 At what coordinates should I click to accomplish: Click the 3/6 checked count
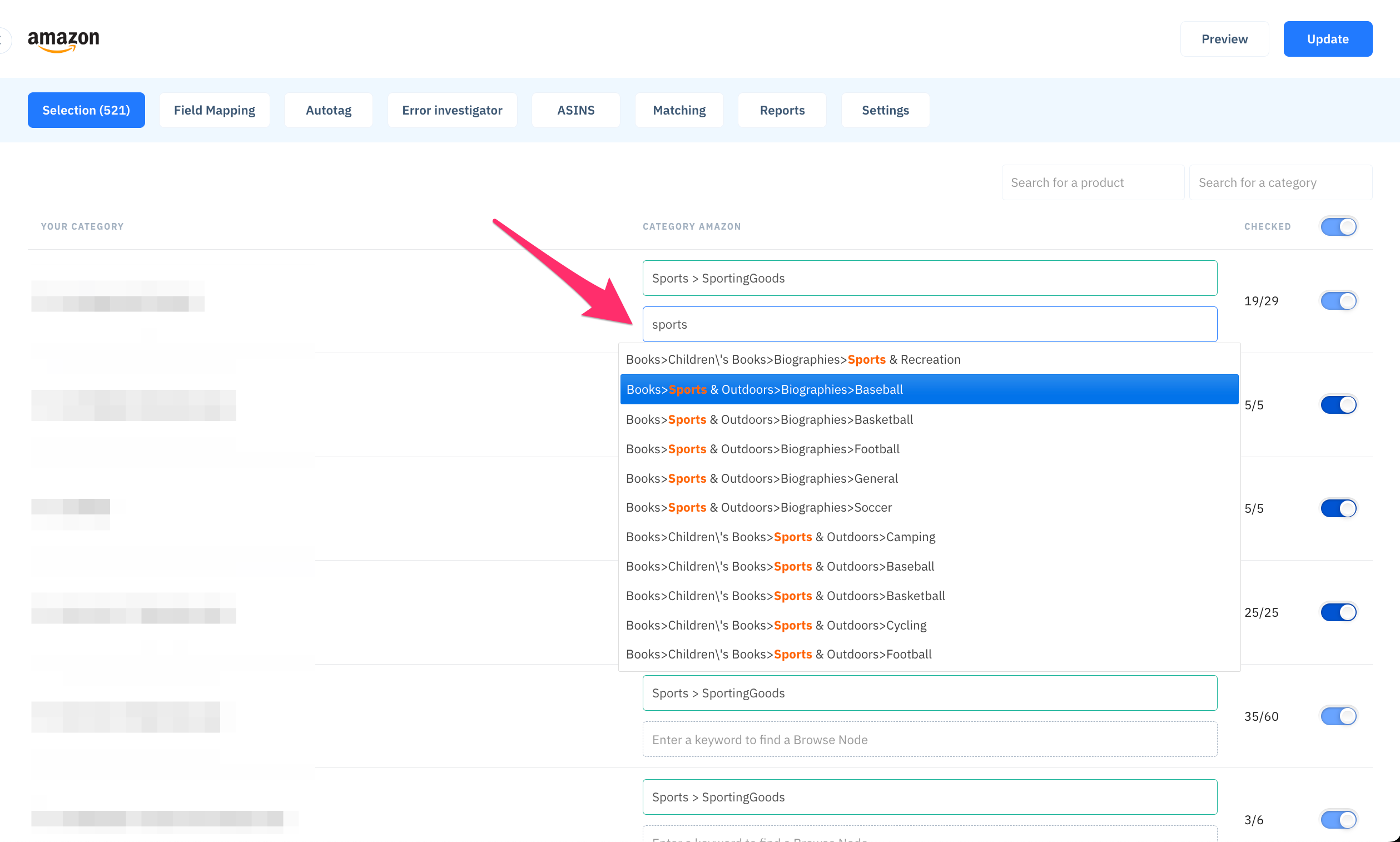click(1254, 820)
